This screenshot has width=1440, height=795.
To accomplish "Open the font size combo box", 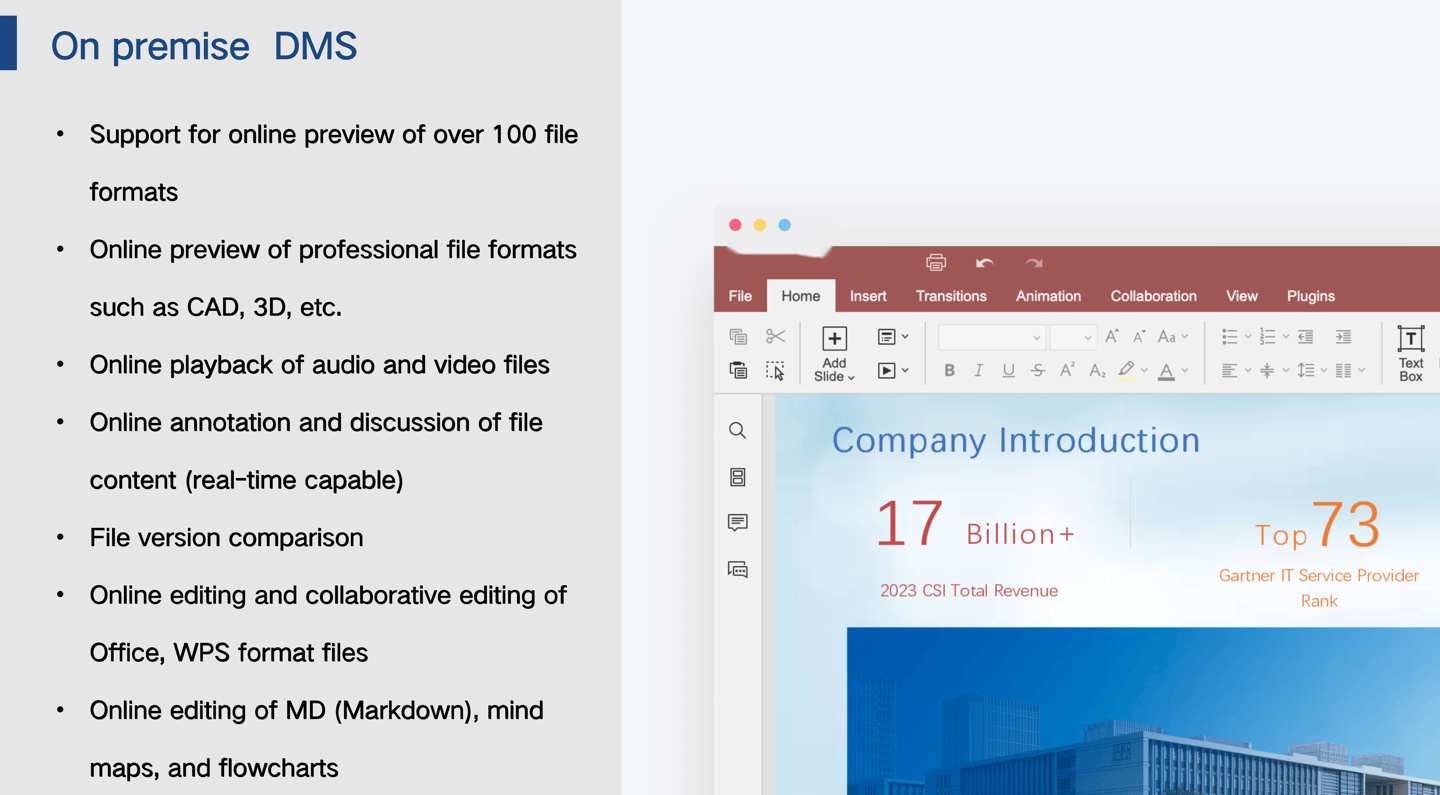I will pos(1073,337).
